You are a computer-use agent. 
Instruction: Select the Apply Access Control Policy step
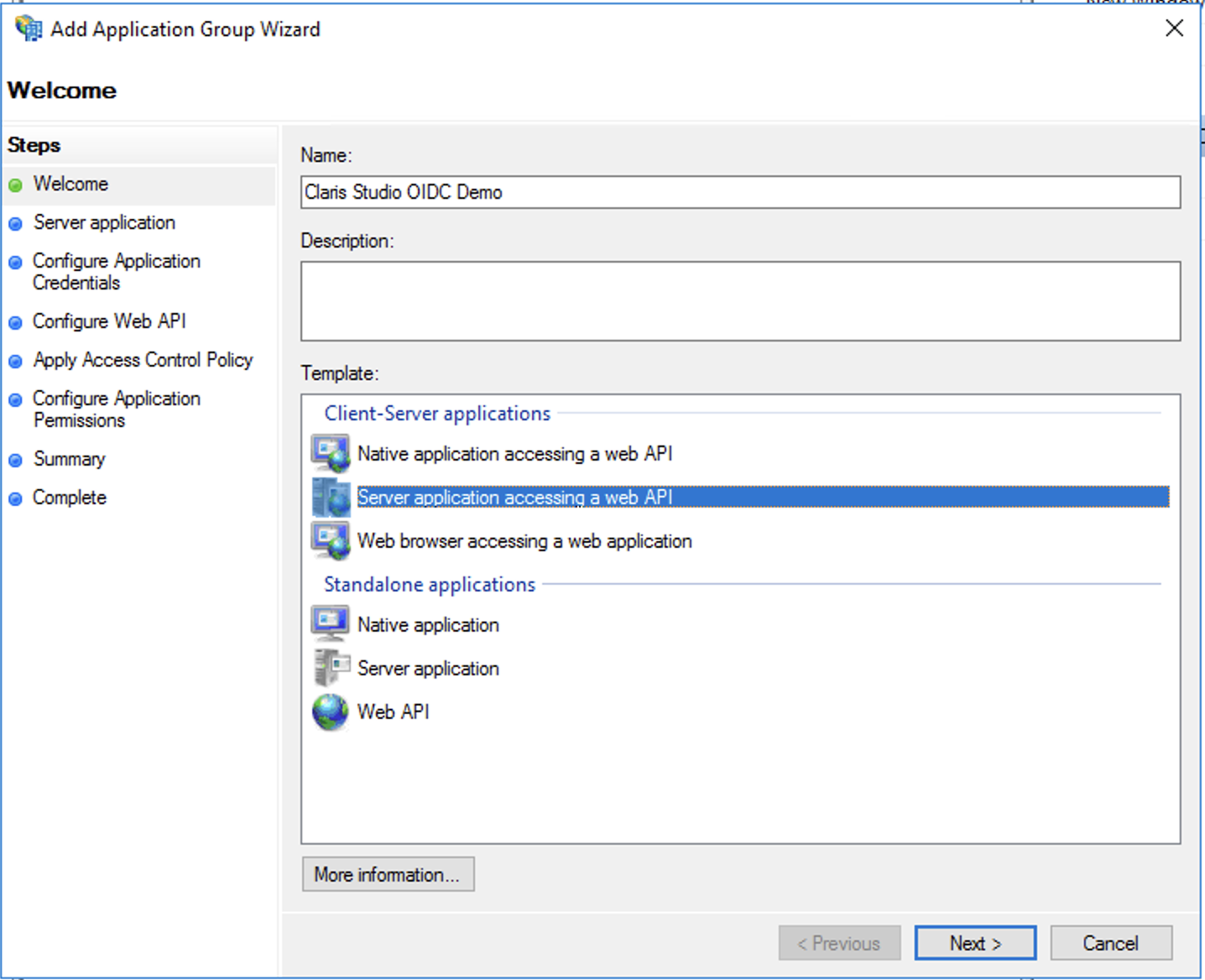pos(143,359)
